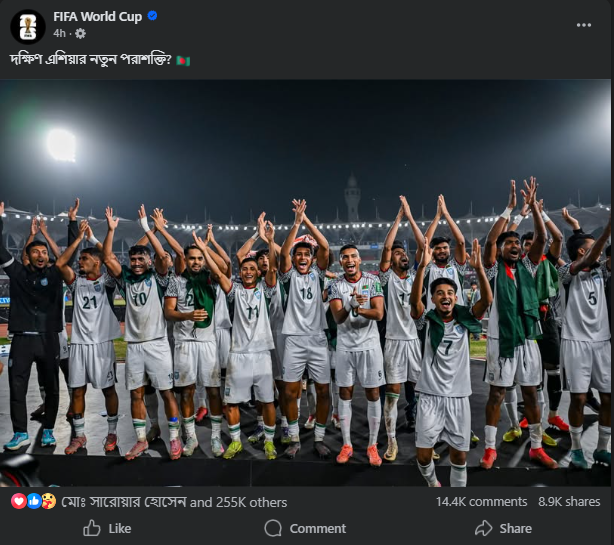Image resolution: width=614 pixels, height=545 pixels.
Task: View the 14.4K comments
Action: click(481, 502)
